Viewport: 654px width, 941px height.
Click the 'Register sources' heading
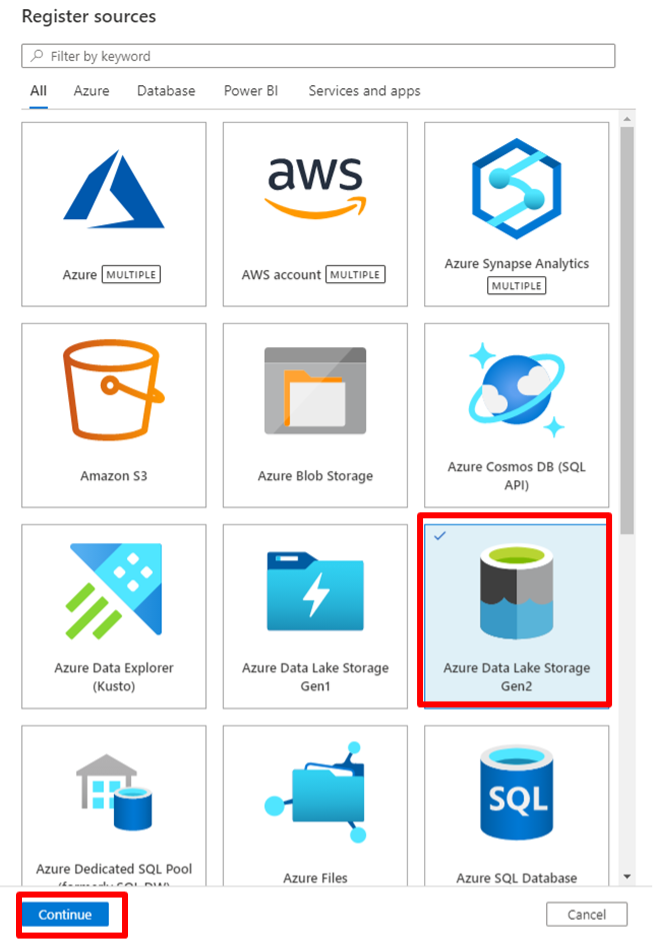point(89,16)
